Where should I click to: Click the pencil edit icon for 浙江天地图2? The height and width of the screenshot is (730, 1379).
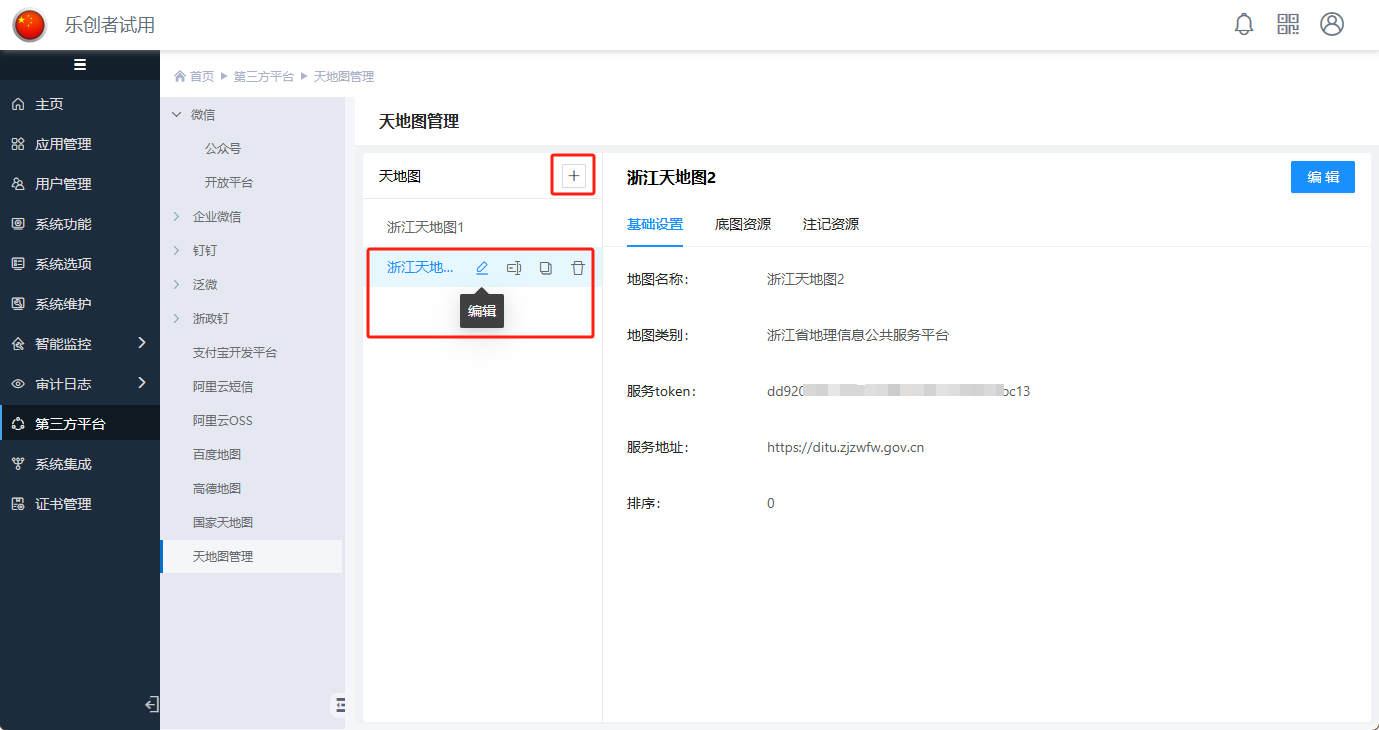[x=482, y=268]
